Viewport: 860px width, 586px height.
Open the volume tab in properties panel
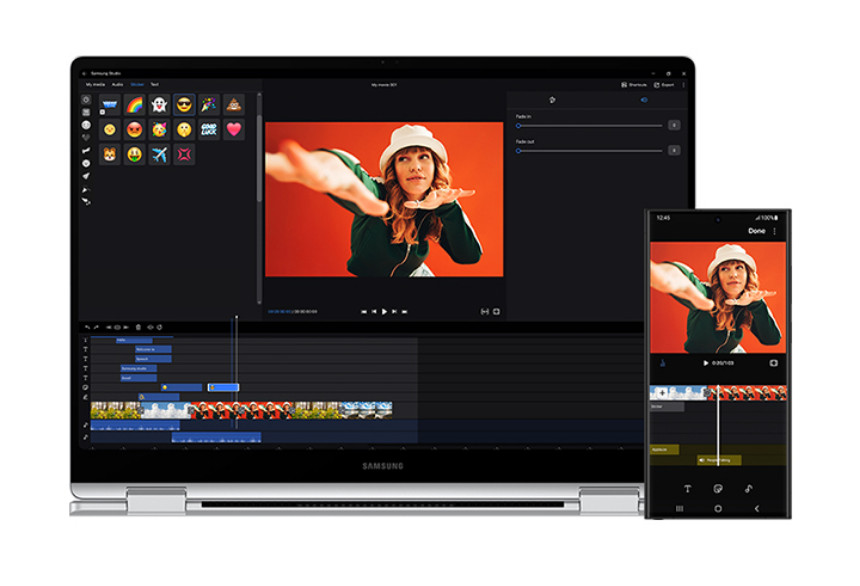pos(644,100)
